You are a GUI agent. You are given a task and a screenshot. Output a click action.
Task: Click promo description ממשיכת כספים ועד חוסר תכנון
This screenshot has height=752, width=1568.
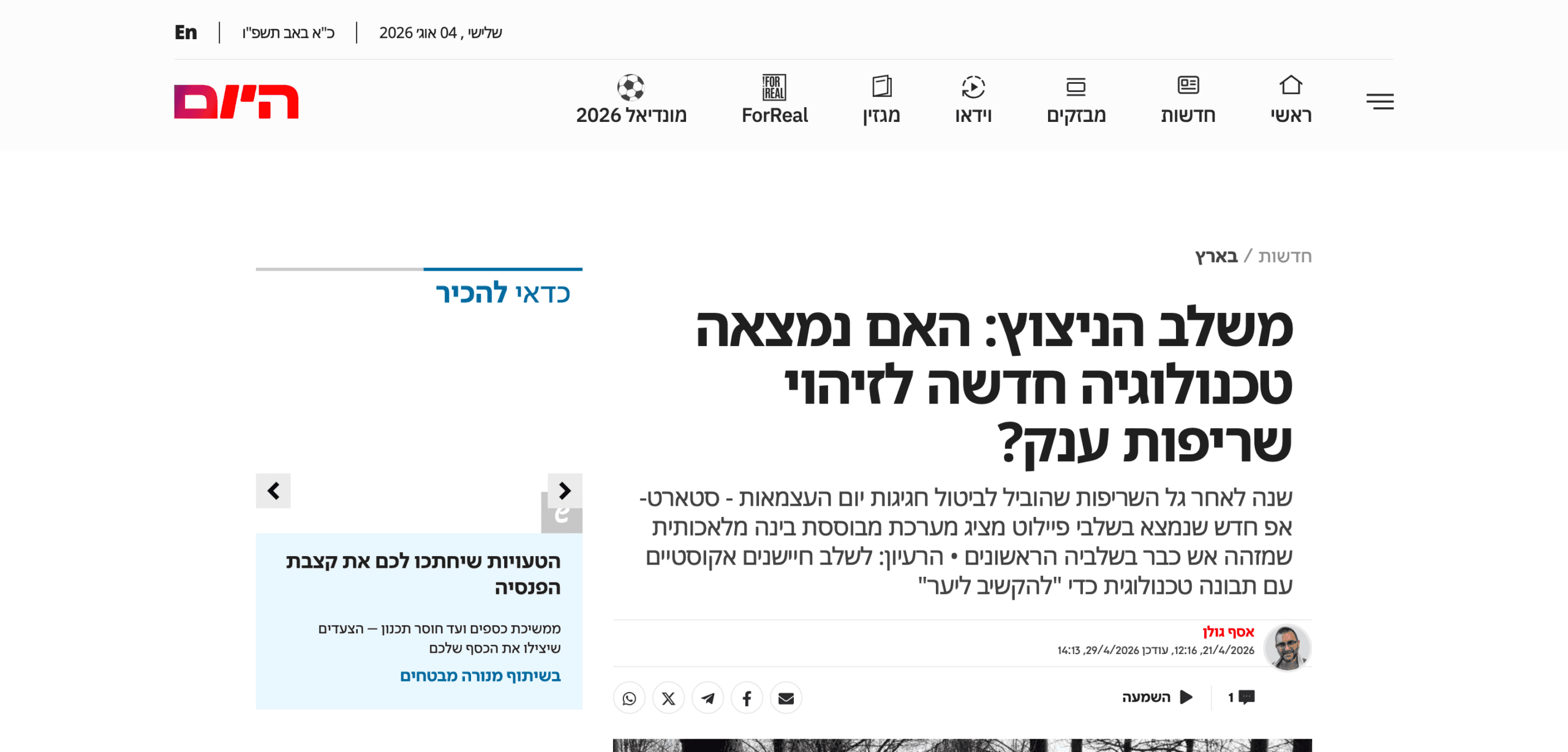tap(439, 638)
